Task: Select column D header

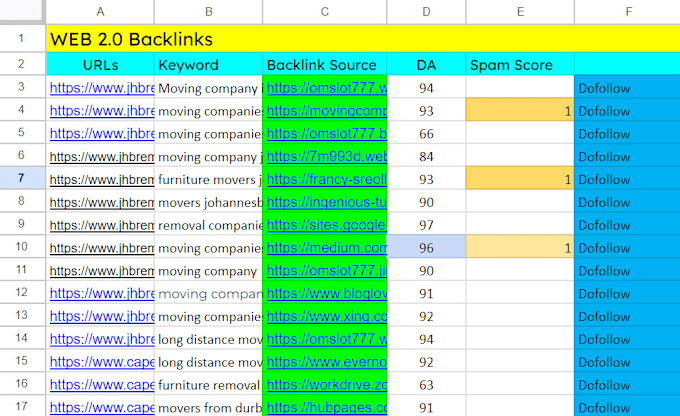Action: point(426,12)
